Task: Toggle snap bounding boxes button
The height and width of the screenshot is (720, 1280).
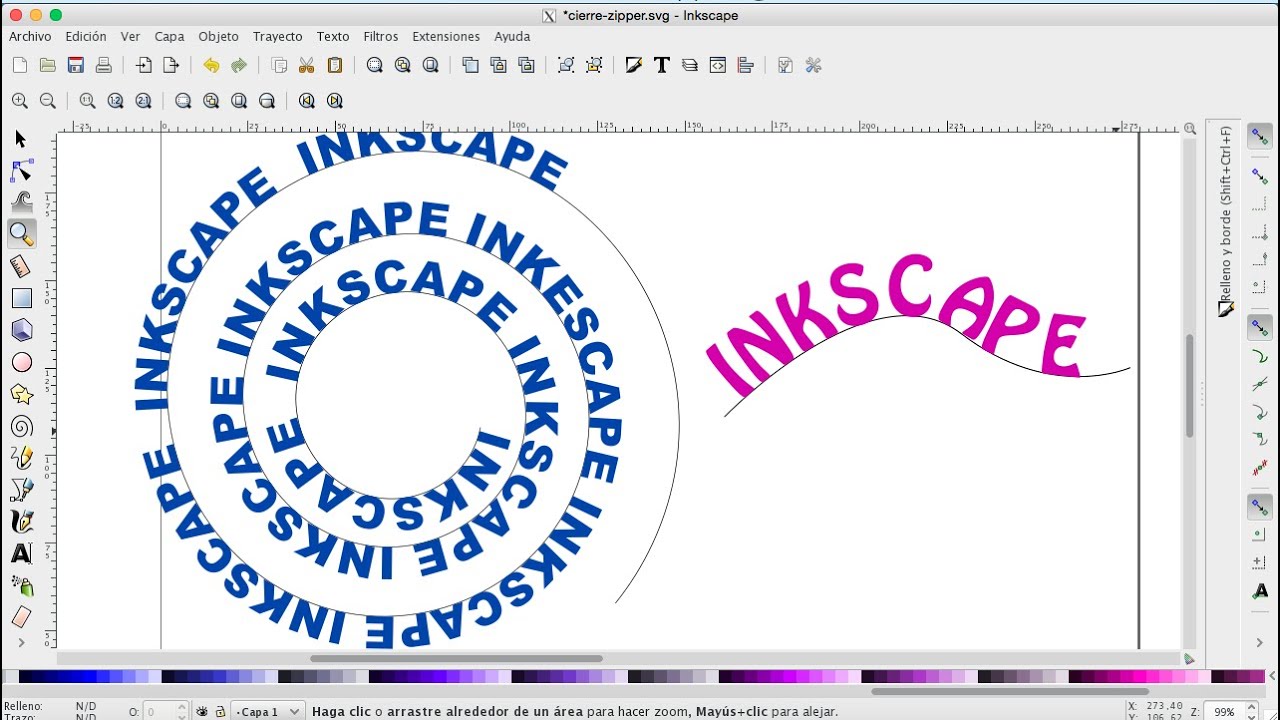Action: tap(1259, 176)
